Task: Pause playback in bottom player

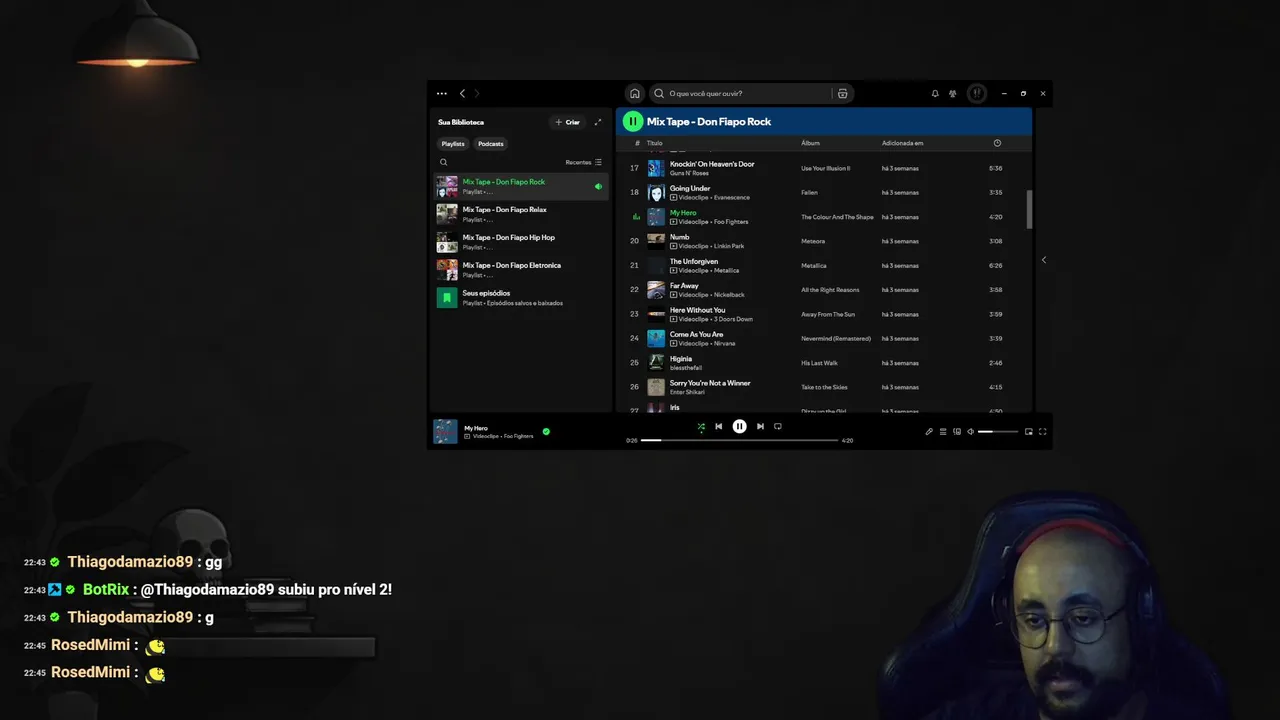Action: click(739, 426)
